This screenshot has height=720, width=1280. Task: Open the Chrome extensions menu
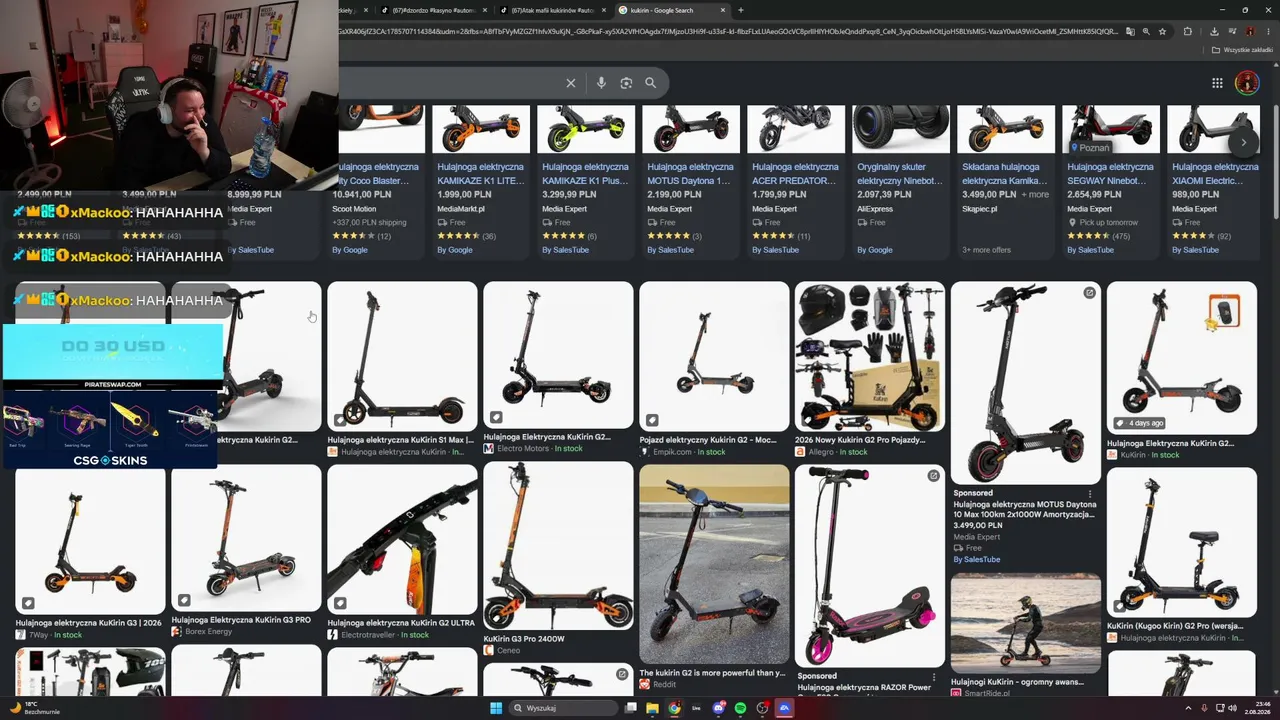(x=1187, y=31)
